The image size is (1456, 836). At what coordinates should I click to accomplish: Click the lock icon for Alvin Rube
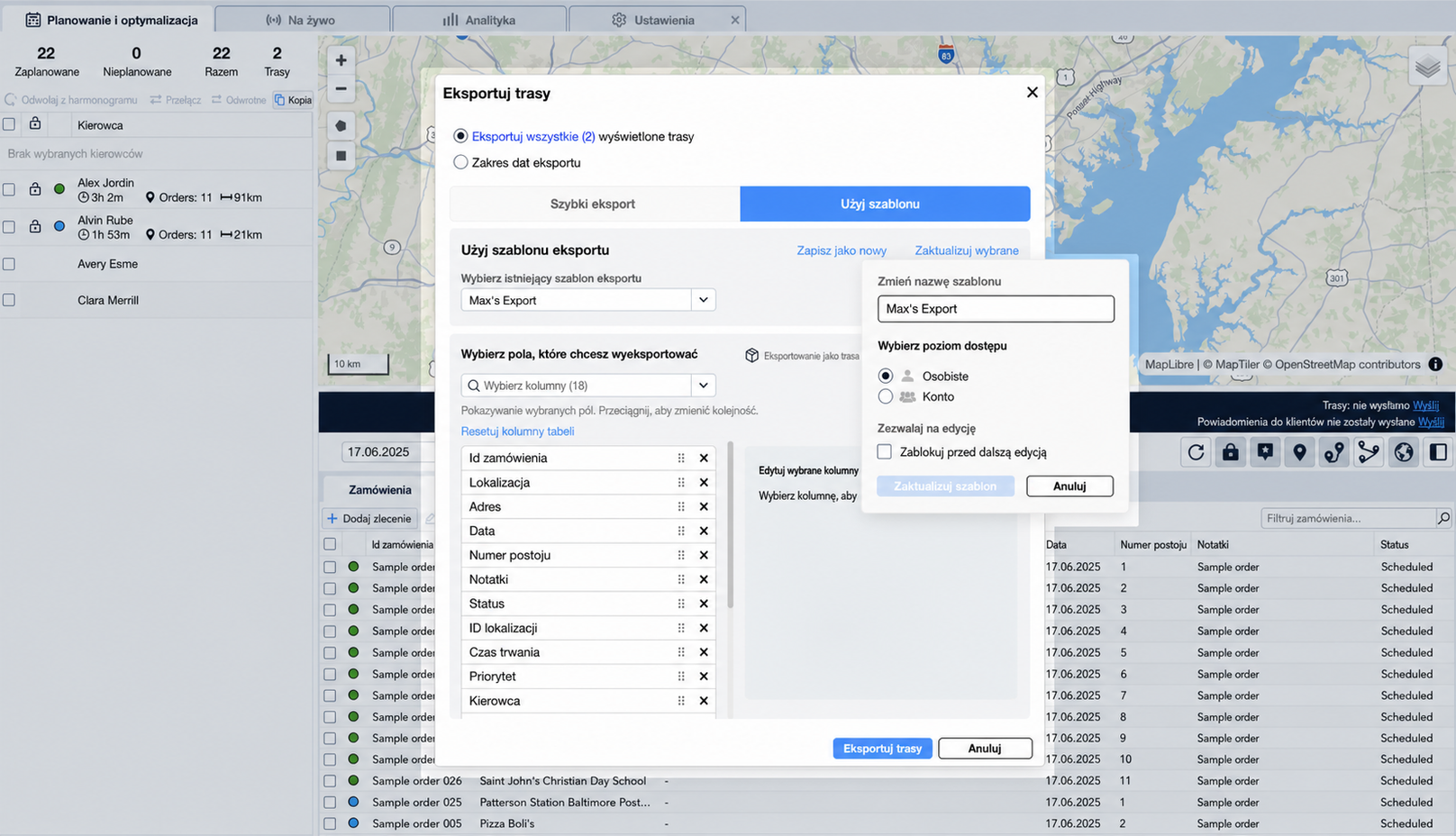pos(35,227)
